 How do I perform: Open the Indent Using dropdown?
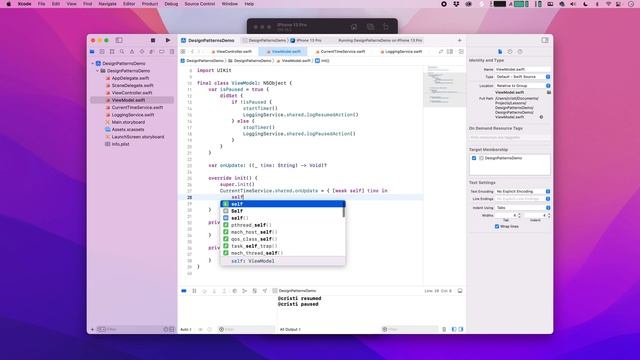[x=523, y=208]
